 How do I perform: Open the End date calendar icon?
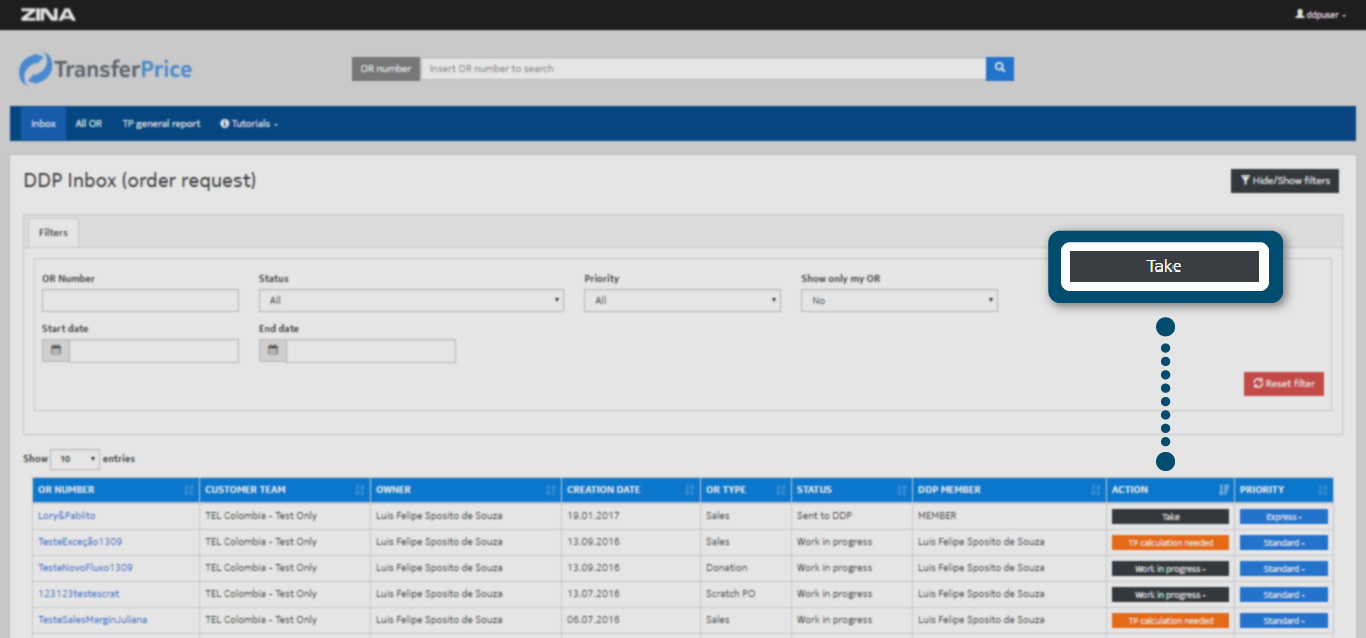[273, 351]
